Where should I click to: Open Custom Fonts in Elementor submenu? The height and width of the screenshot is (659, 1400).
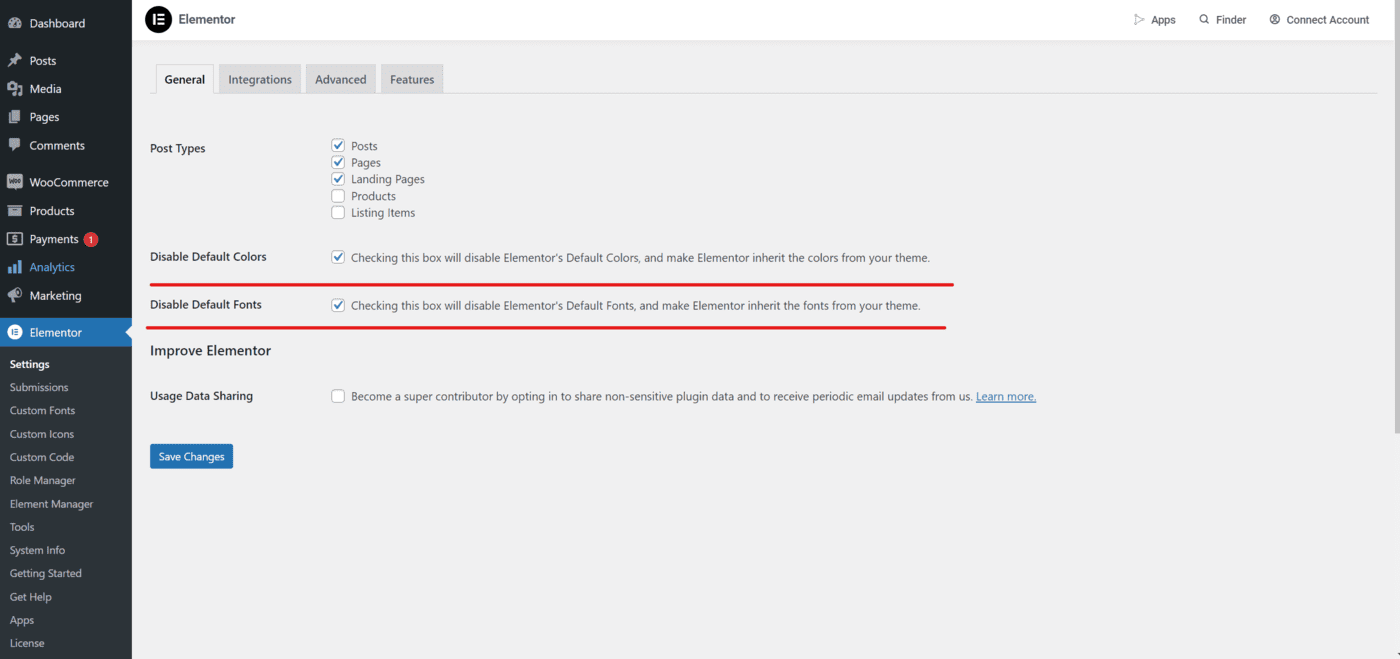42,411
